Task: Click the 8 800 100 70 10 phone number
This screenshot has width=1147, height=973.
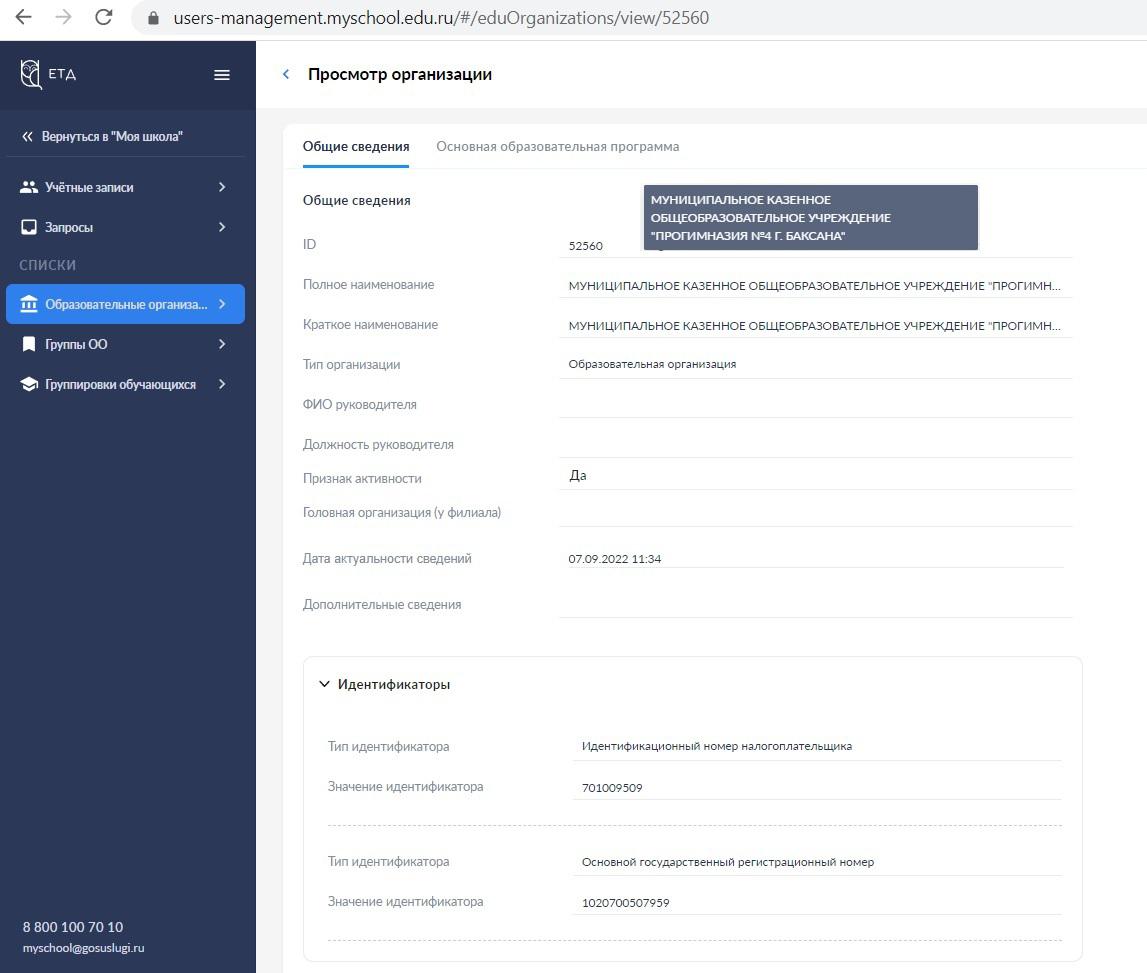Action: 72,927
